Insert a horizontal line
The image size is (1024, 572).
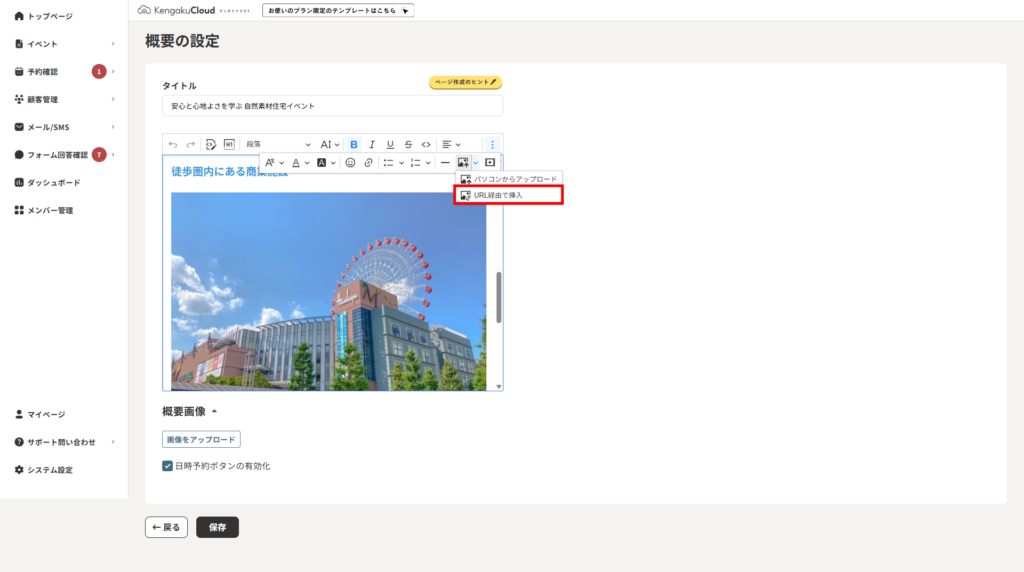tap(445, 162)
